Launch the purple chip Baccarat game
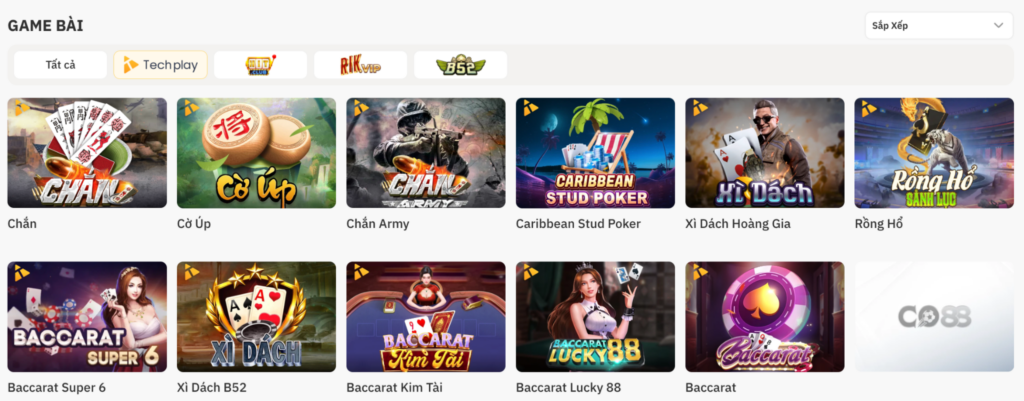The width and height of the screenshot is (1024, 401). tap(765, 317)
